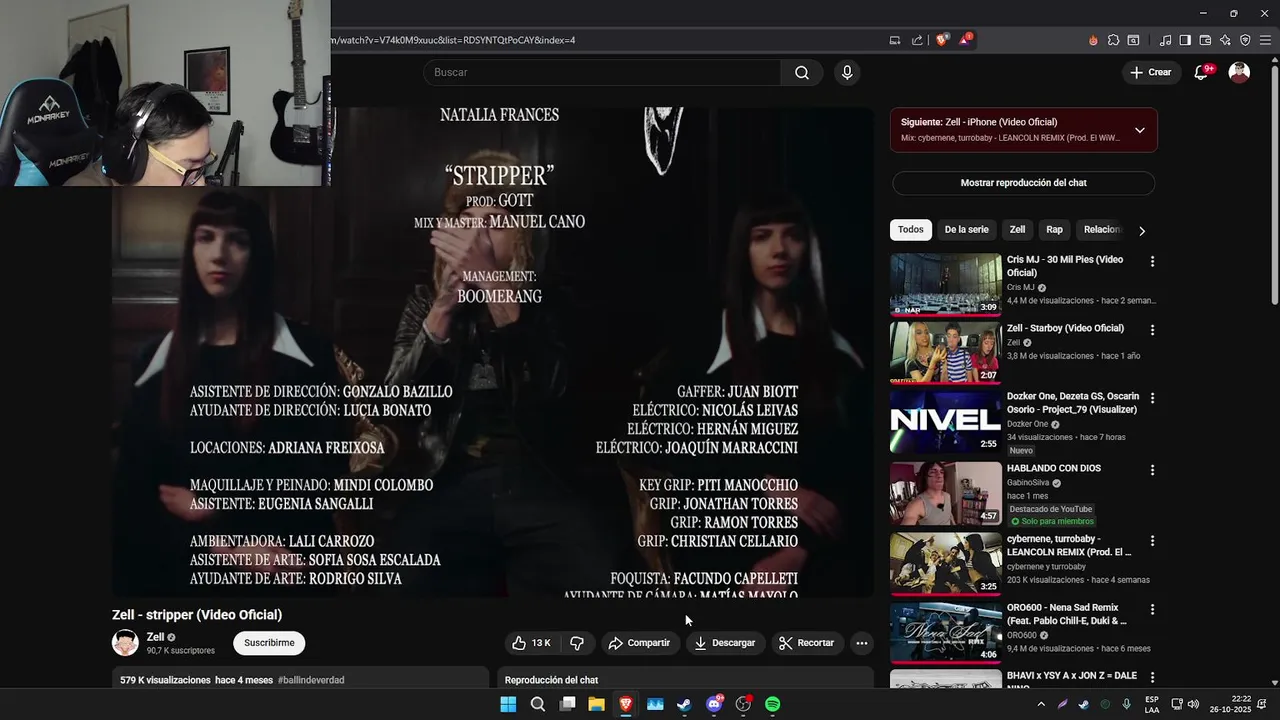1280x720 pixels.
Task: Open options menu for HABLANDO CON DIOS video
Action: 1152,470
